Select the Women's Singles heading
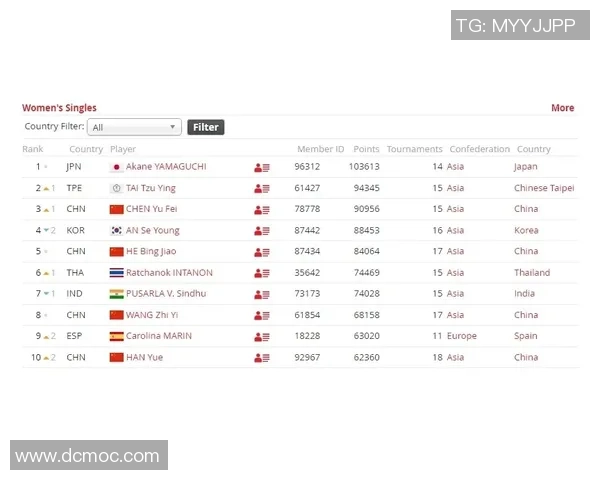The width and height of the screenshot is (600, 480). (x=59, y=108)
